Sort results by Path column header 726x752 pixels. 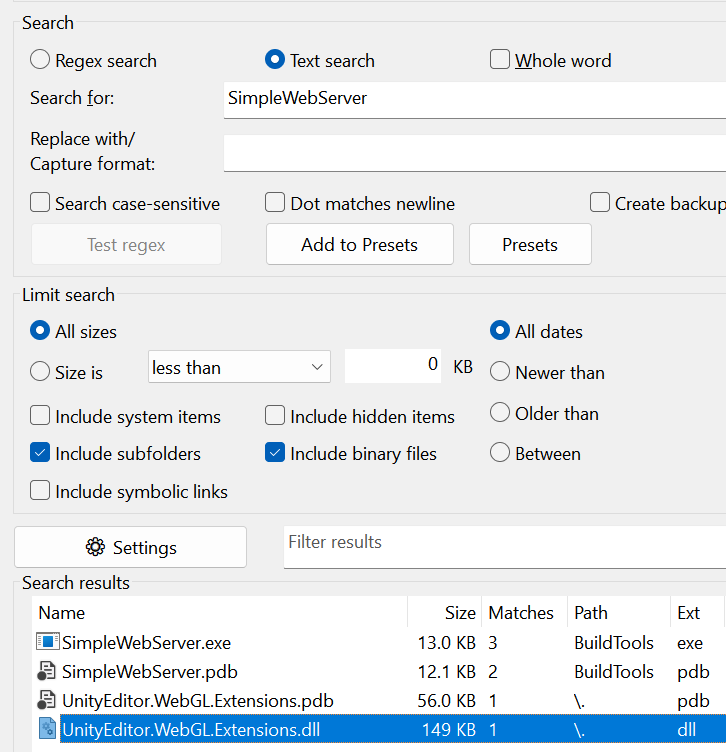tap(619, 612)
